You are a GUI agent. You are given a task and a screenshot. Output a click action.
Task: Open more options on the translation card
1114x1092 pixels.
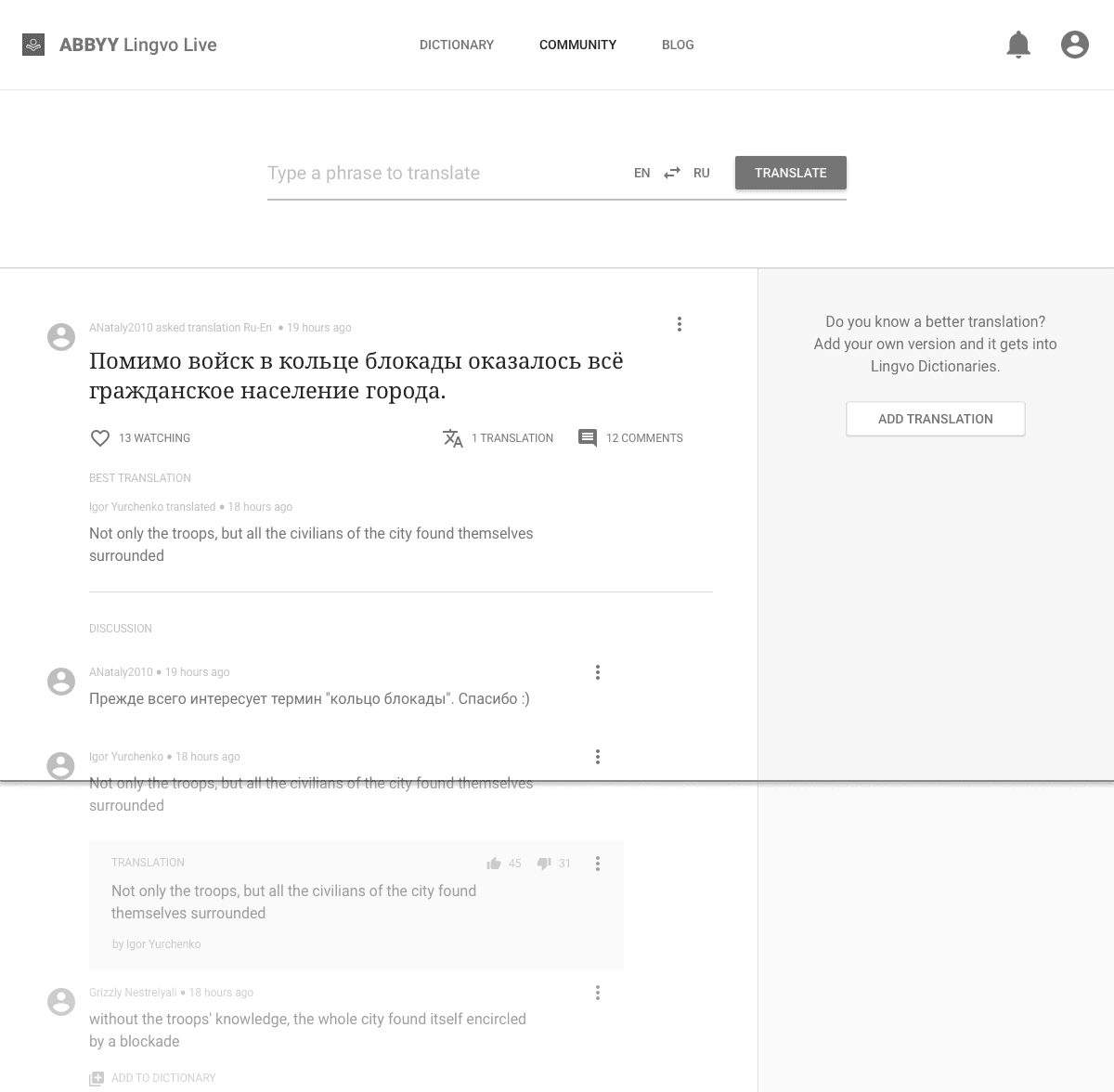point(598,864)
